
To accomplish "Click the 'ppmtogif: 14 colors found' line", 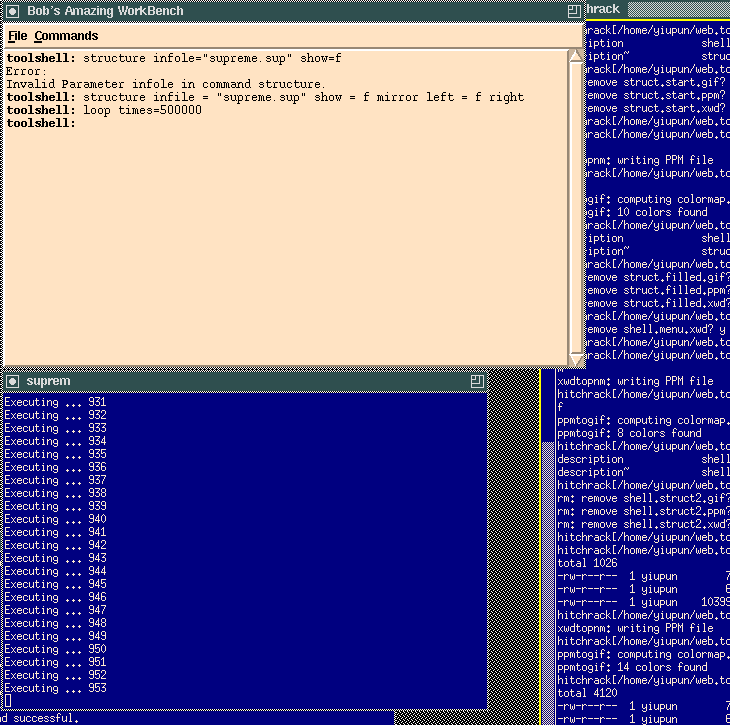I will point(632,667).
